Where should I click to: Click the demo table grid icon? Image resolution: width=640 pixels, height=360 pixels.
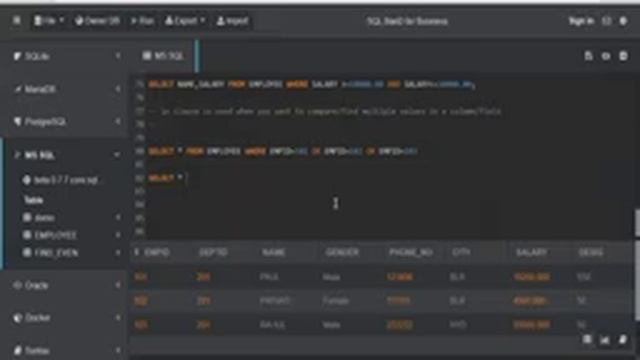click(27, 218)
